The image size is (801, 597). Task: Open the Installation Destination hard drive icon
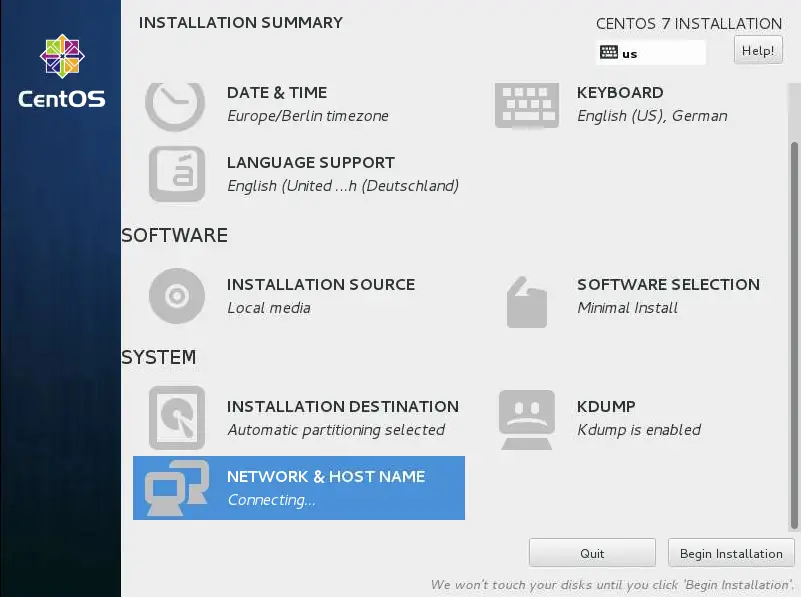177,417
